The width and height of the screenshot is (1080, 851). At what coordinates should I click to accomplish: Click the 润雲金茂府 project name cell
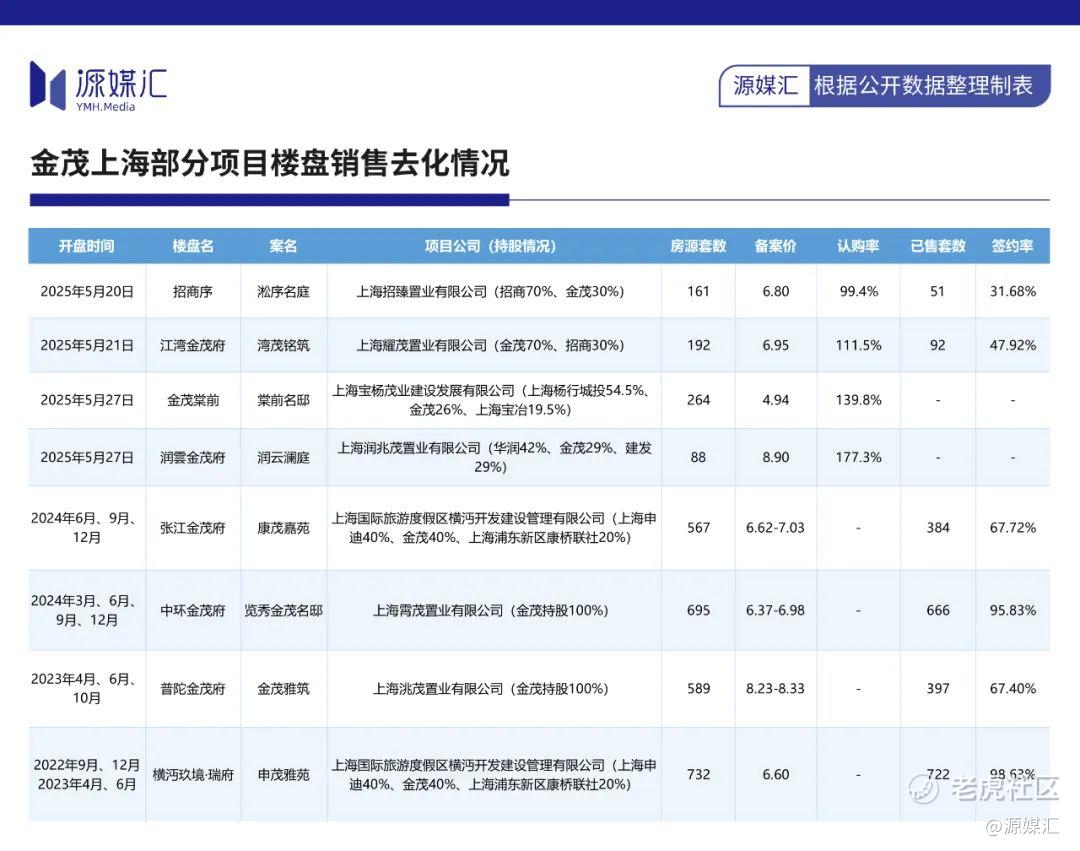(x=193, y=457)
